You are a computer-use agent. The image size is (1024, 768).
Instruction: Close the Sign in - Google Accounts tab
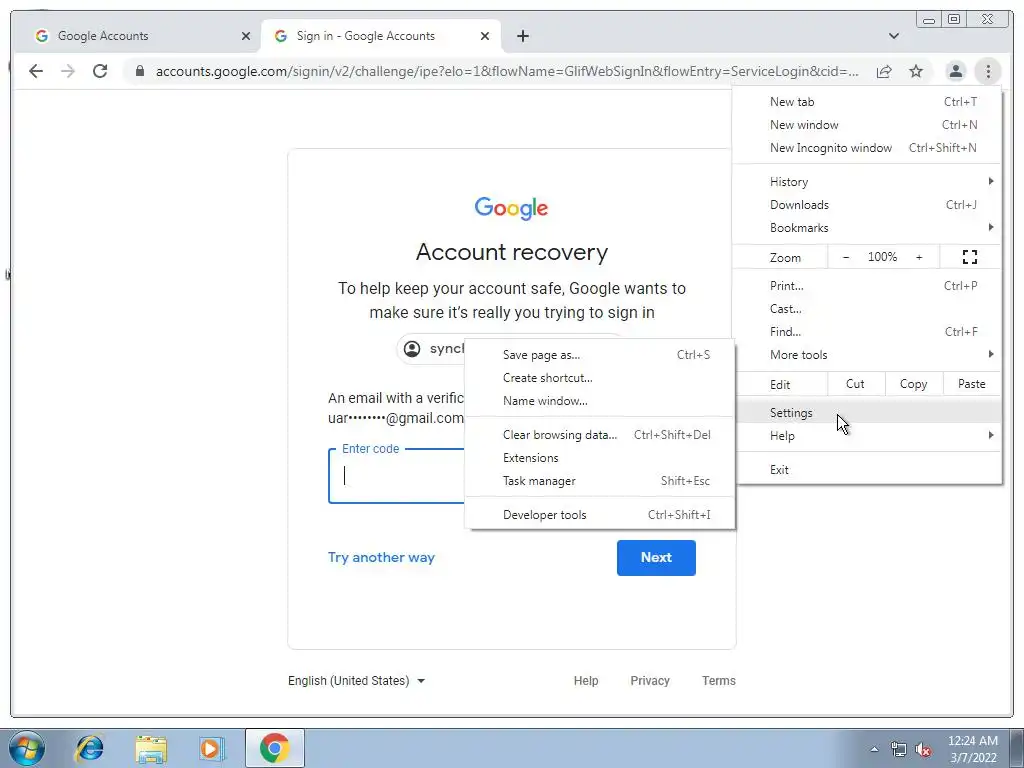(x=485, y=36)
